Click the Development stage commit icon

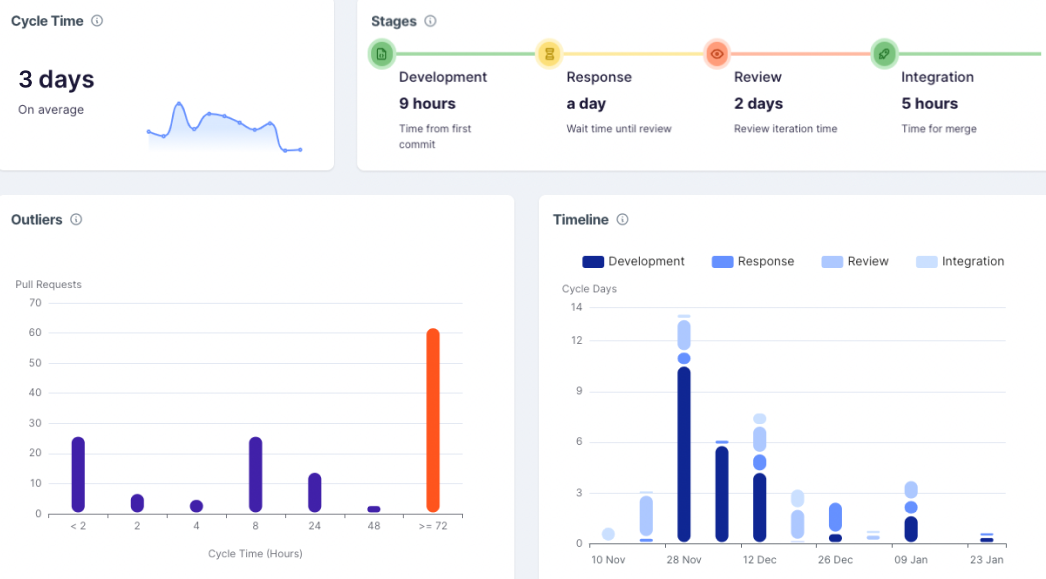[381, 54]
